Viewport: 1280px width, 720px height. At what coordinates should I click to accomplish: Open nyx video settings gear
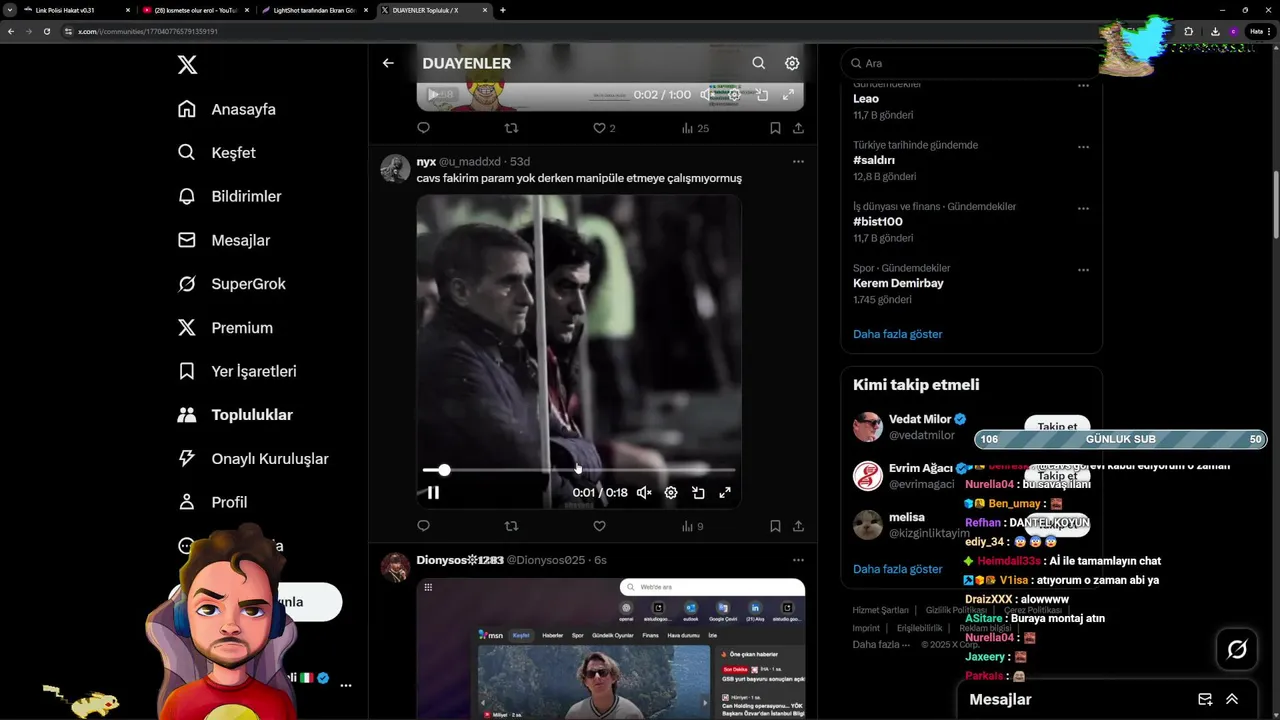pyautogui.click(x=671, y=492)
